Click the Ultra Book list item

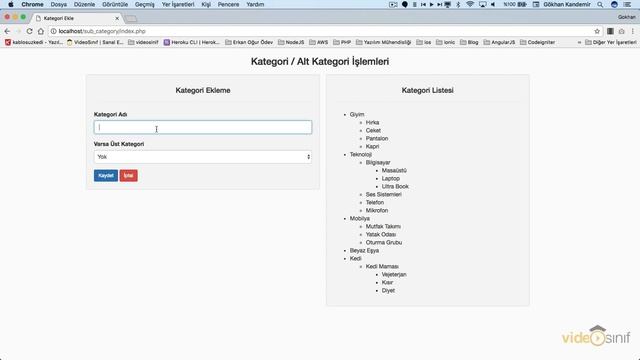point(395,187)
